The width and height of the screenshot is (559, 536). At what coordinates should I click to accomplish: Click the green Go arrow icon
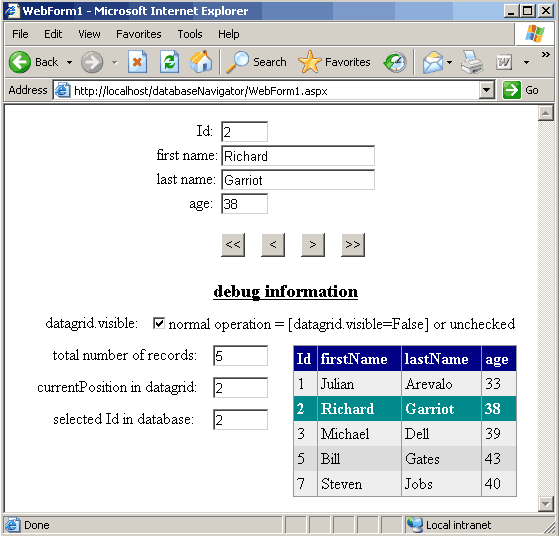(512, 90)
